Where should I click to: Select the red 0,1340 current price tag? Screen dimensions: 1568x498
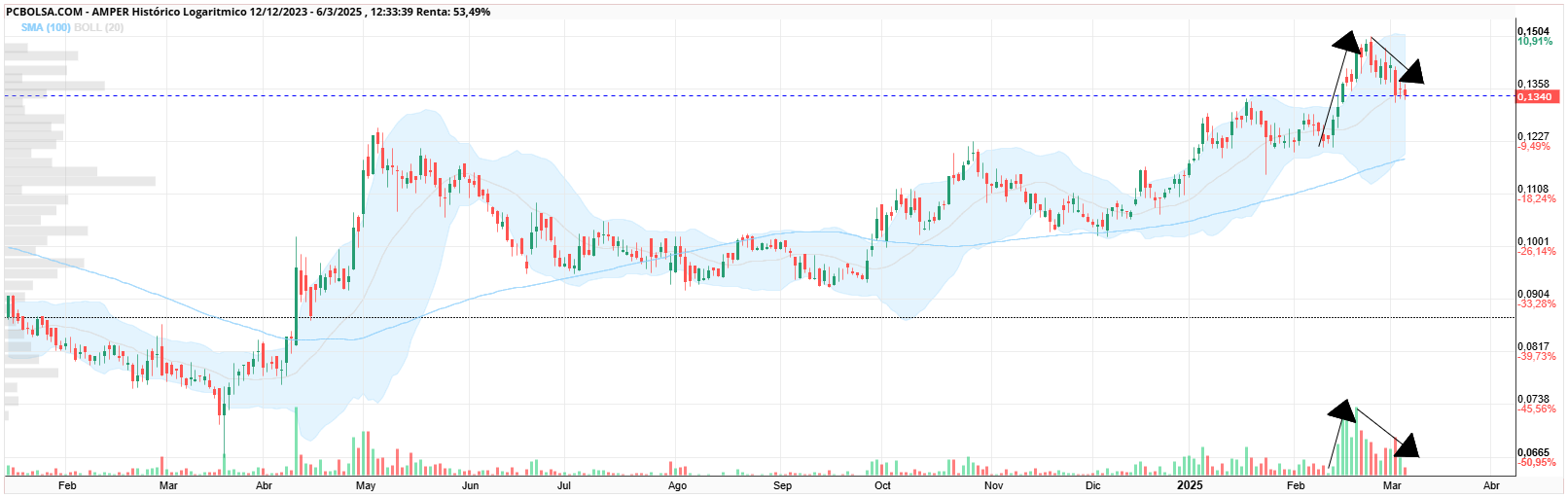pyautogui.click(x=1538, y=96)
